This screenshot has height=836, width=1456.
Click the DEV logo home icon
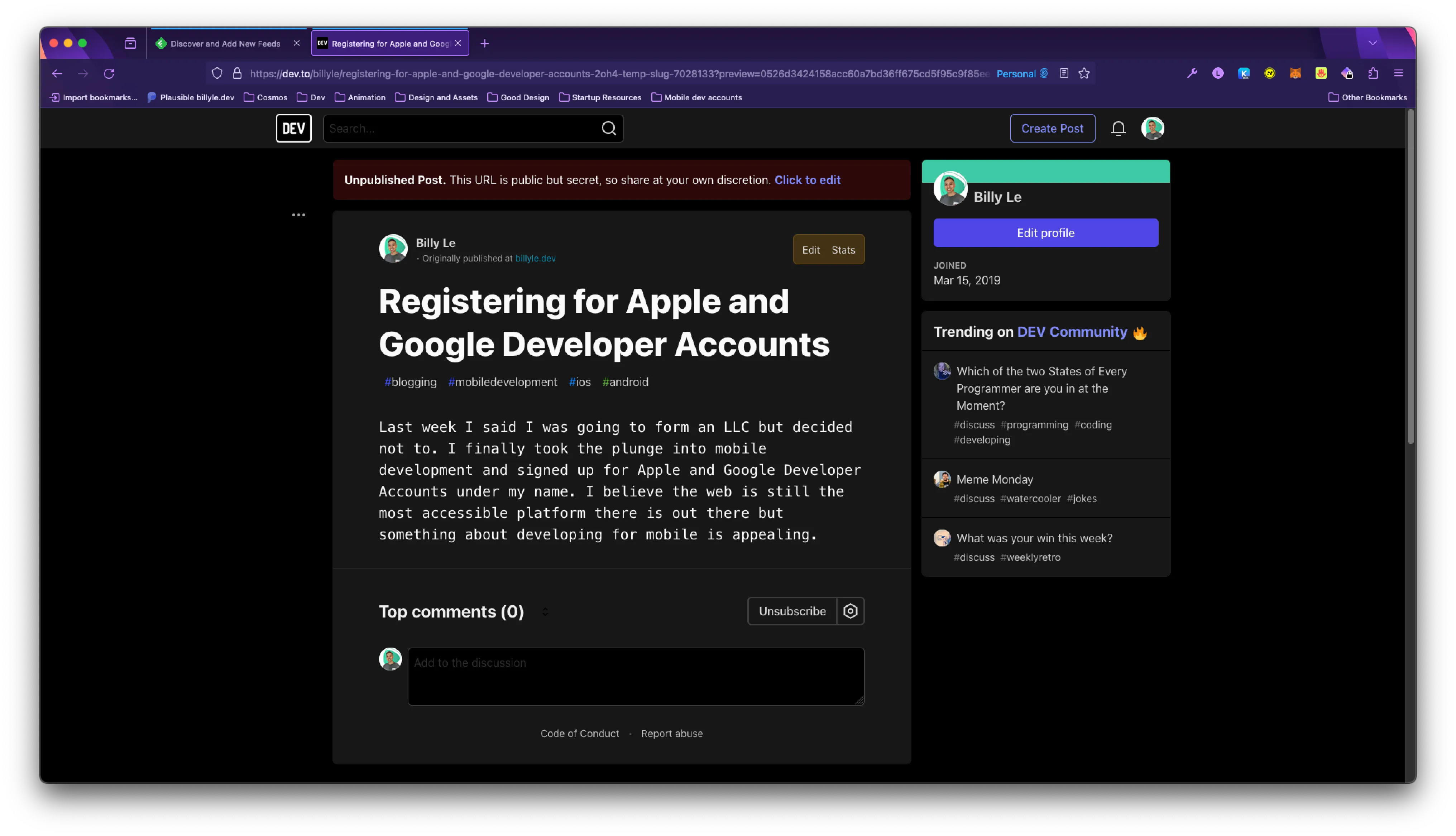click(293, 128)
